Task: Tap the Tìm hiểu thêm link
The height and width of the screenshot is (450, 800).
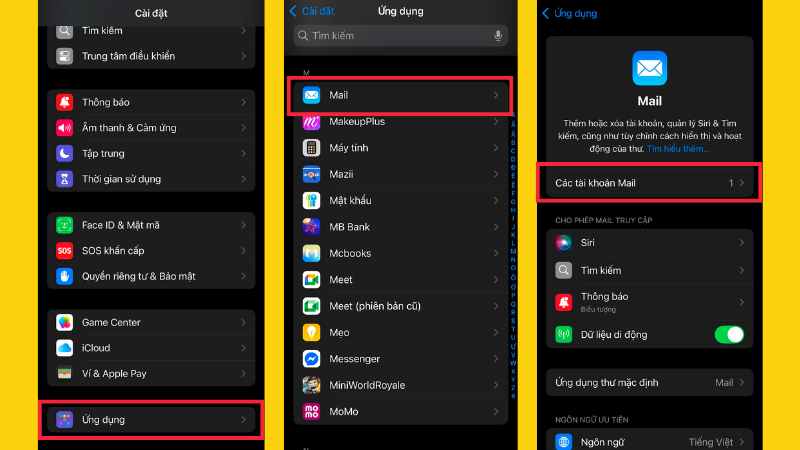Action: [678, 148]
